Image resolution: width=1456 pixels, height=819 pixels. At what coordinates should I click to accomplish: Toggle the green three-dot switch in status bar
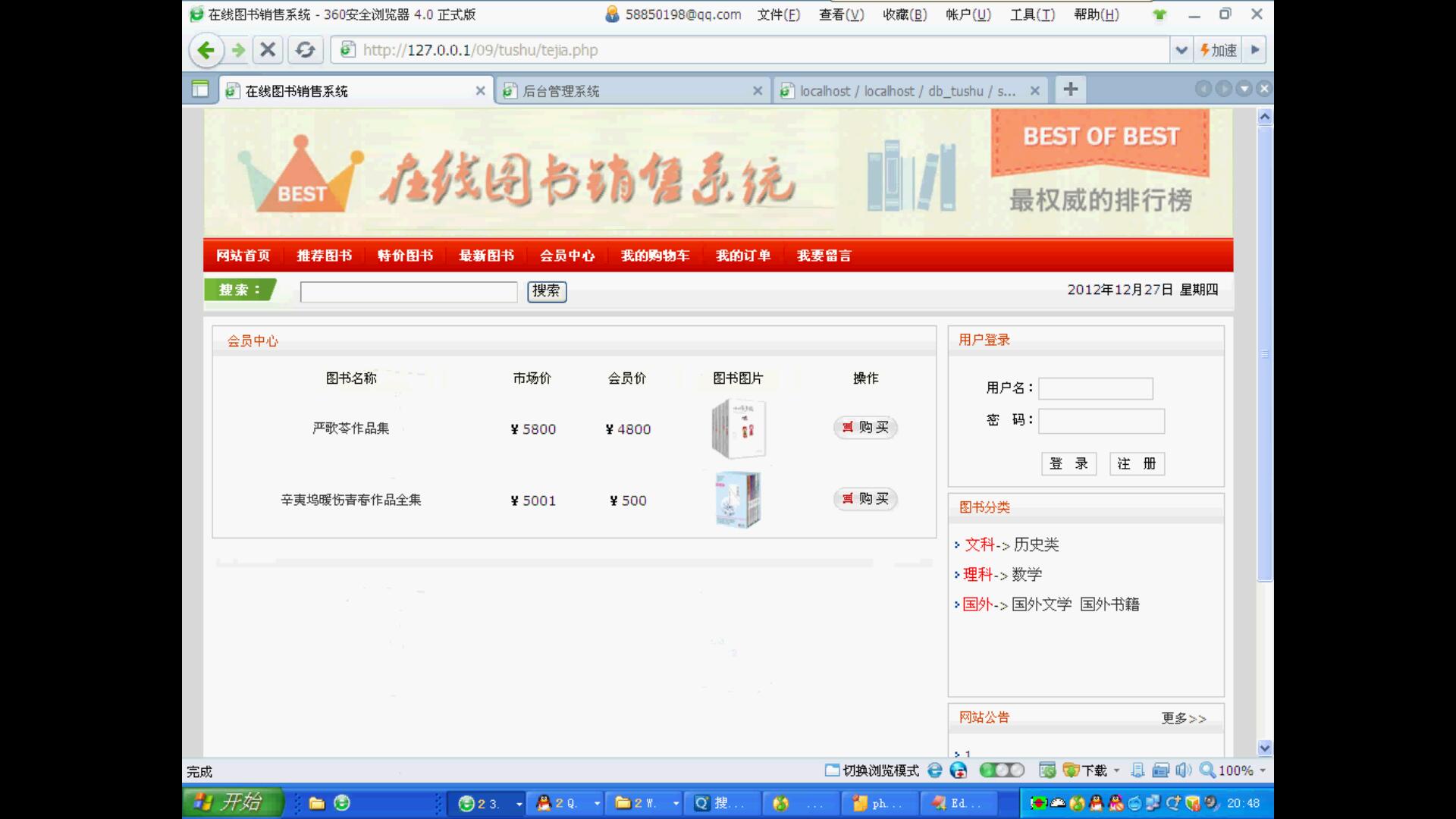(1002, 770)
